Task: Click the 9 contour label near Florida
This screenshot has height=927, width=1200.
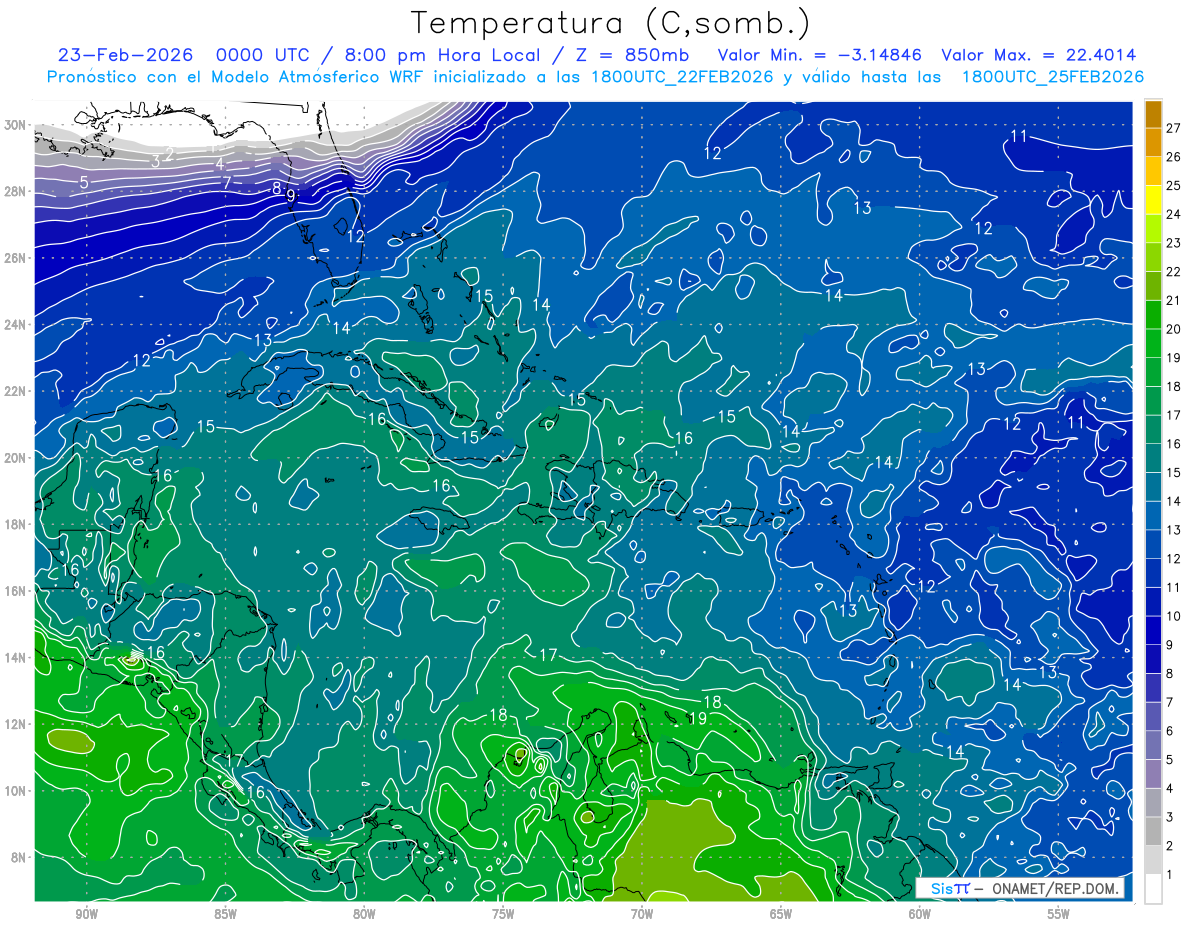Action: pos(291,196)
